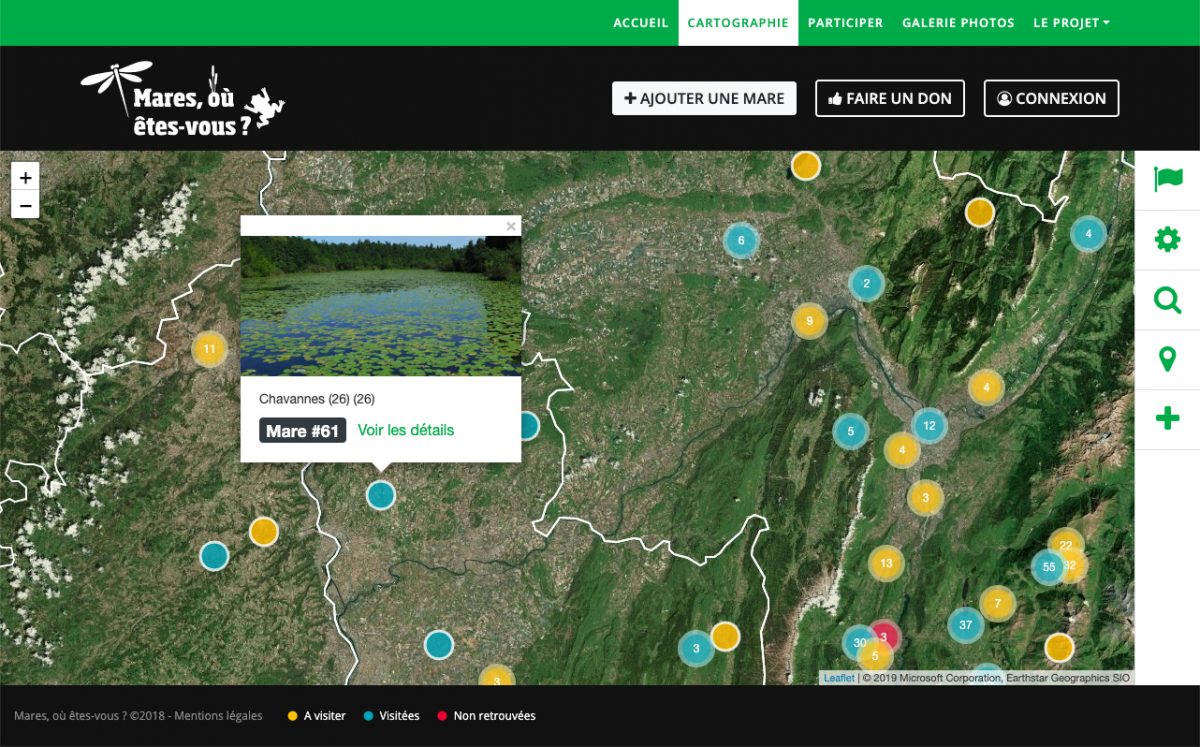Click the Ajouter une mare button

[x=704, y=98]
